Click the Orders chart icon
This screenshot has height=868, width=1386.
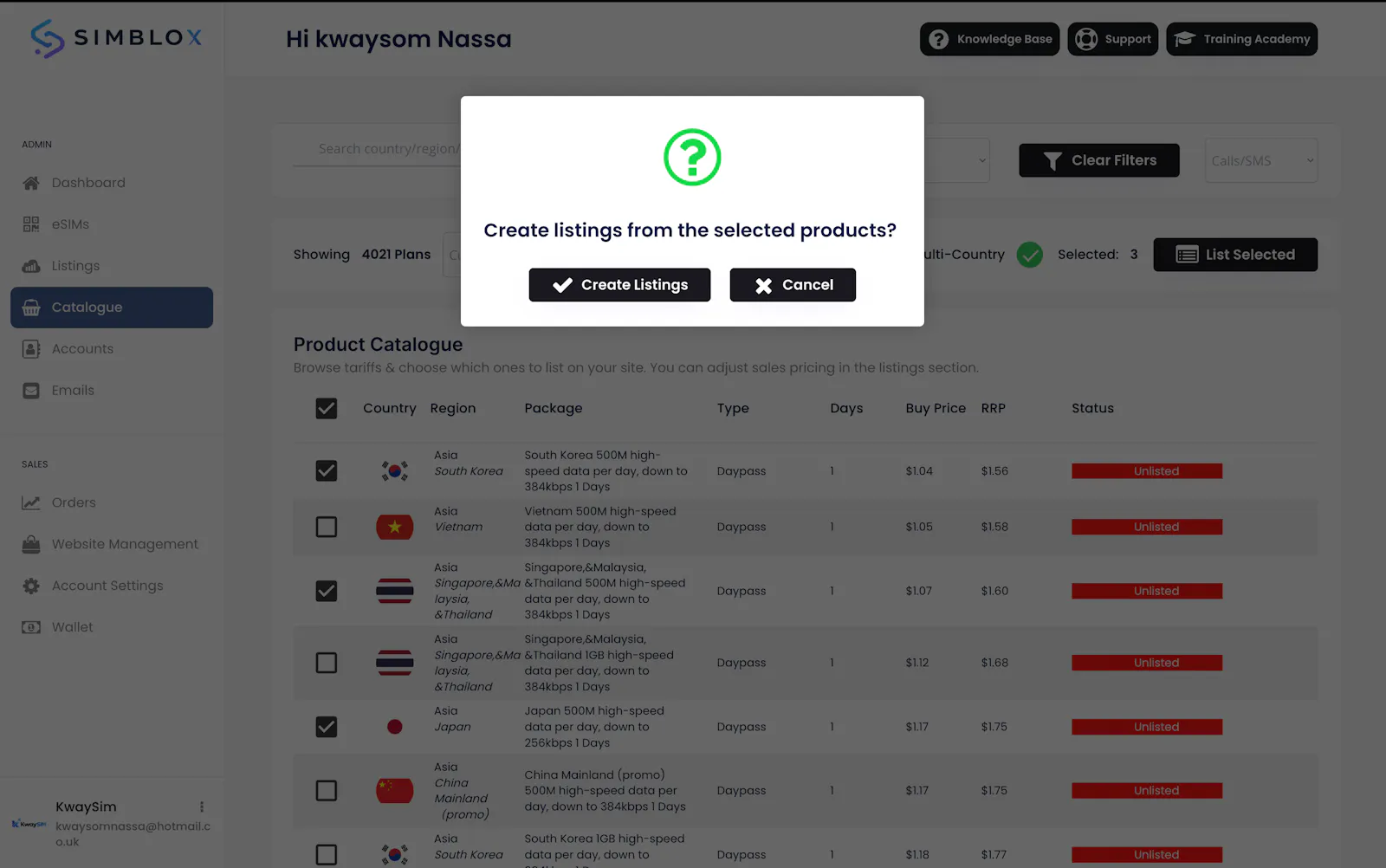point(31,502)
